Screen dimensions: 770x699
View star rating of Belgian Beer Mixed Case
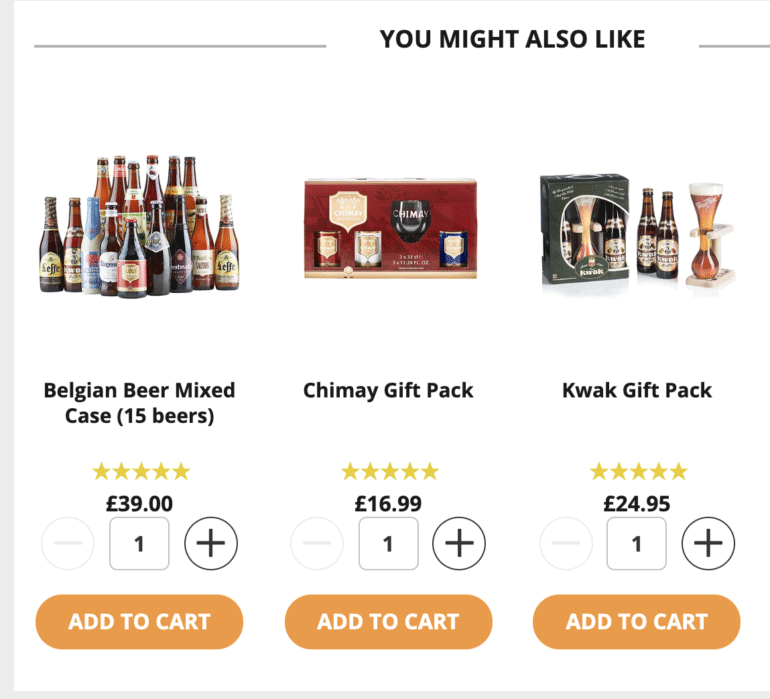click(x=140, y=471)
